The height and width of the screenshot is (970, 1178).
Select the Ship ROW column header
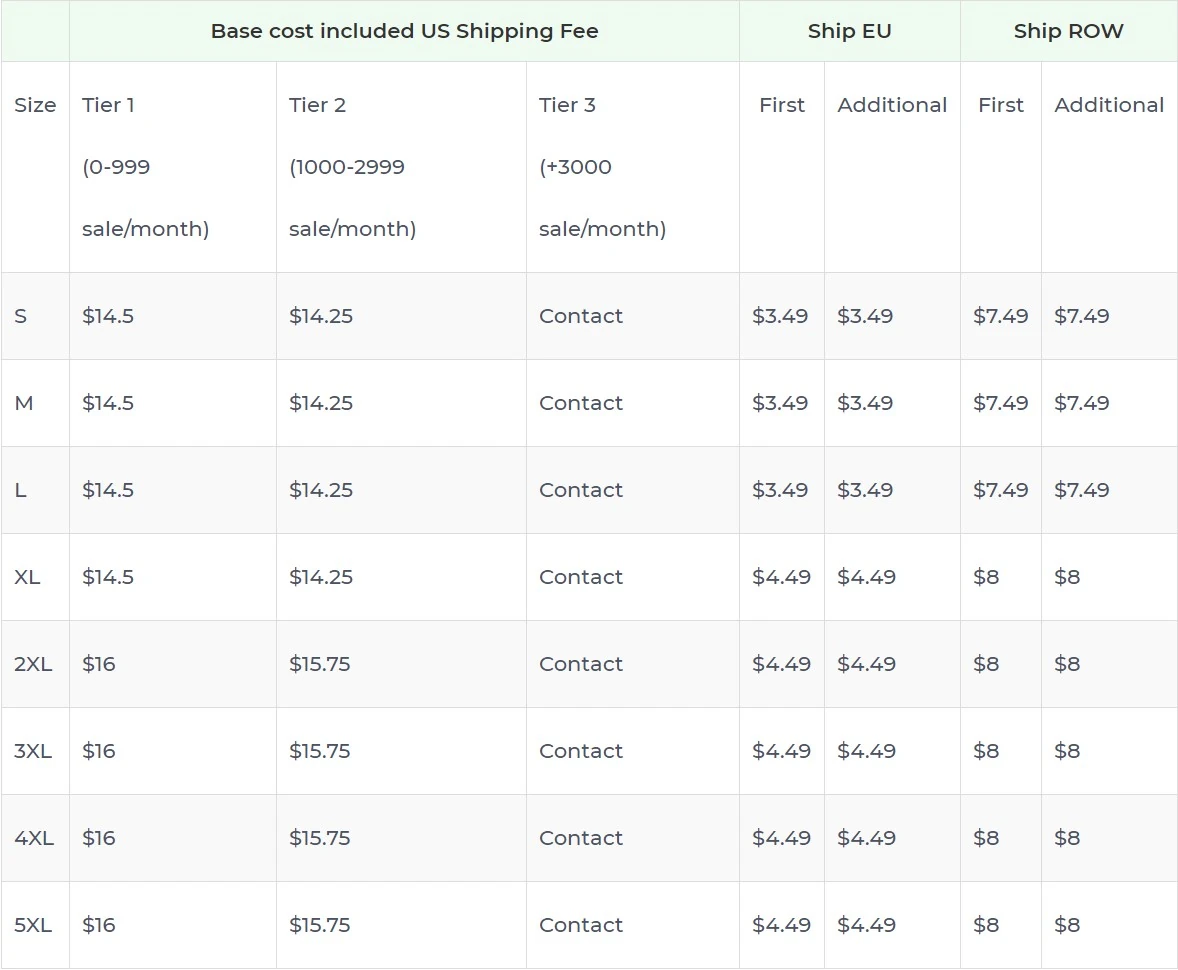tap(1068, 31)
